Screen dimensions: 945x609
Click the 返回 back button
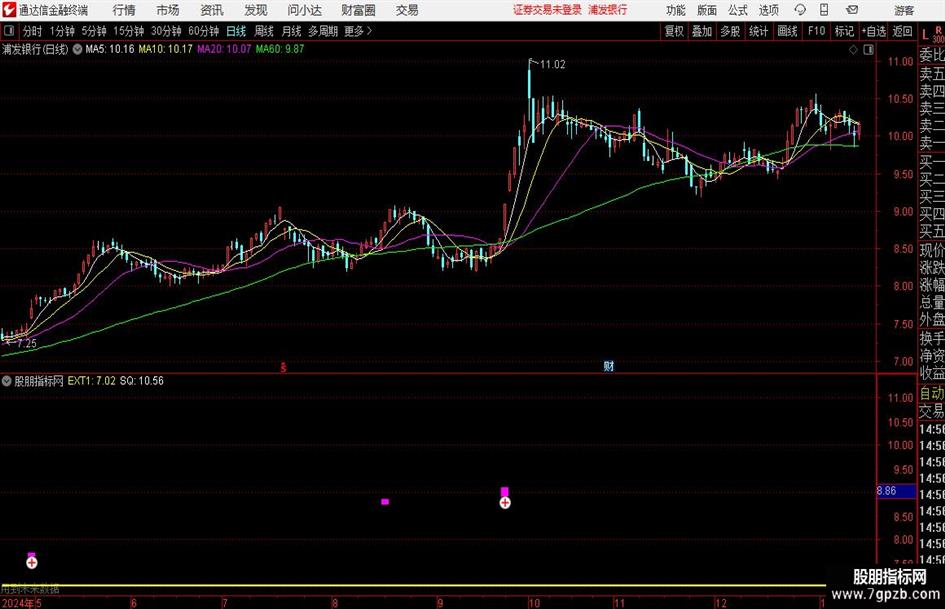point(902,31)
